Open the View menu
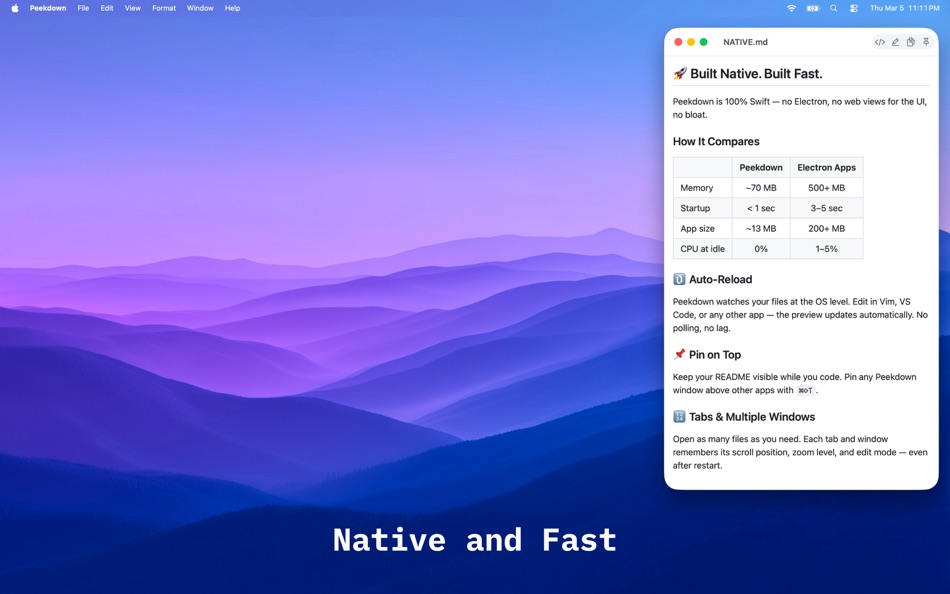The width and height of the screenshot is (950, 594). [133, 8]
